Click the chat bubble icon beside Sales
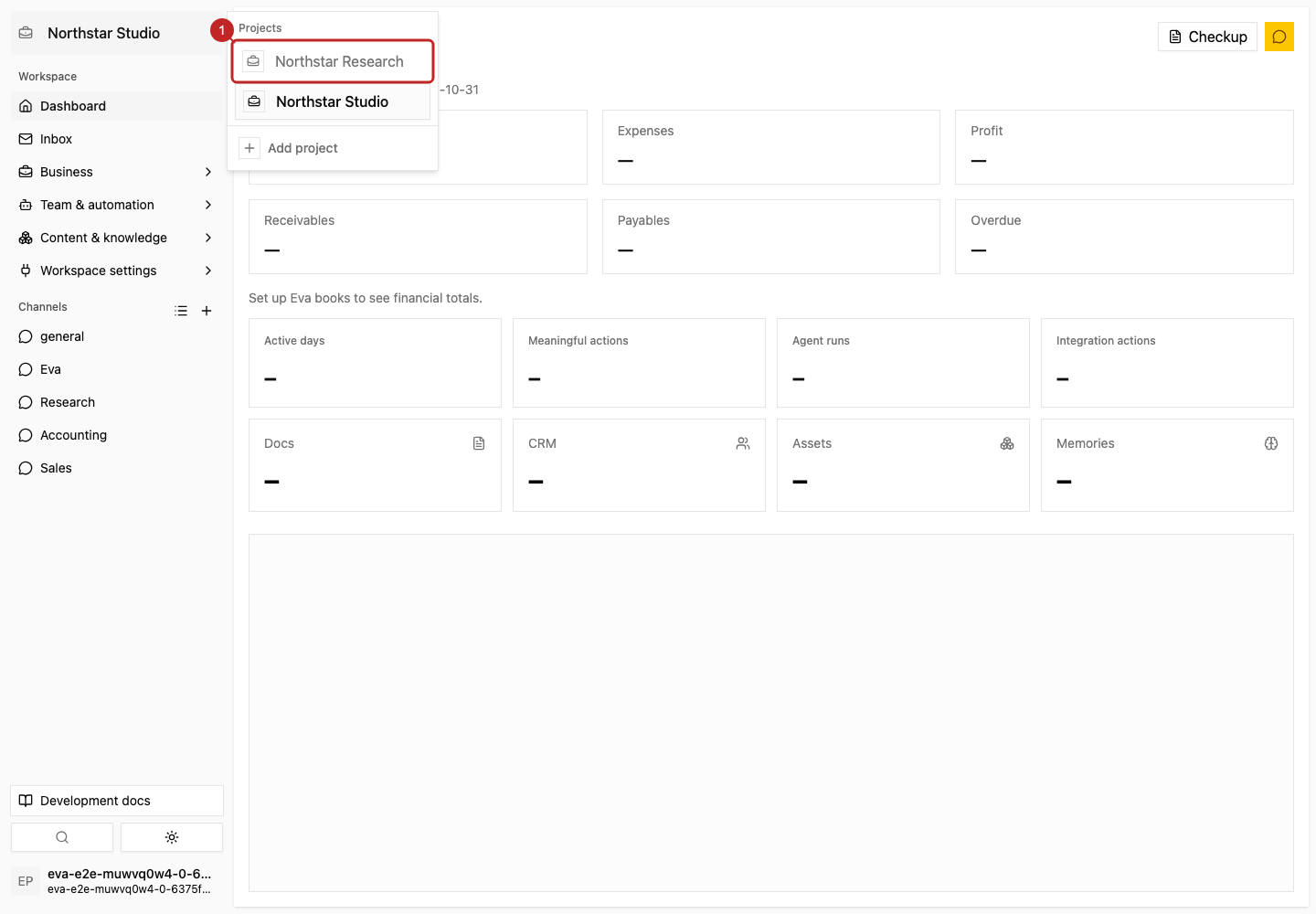The image size is (1316, 914). pyautogui.click(x=26, y=468)
